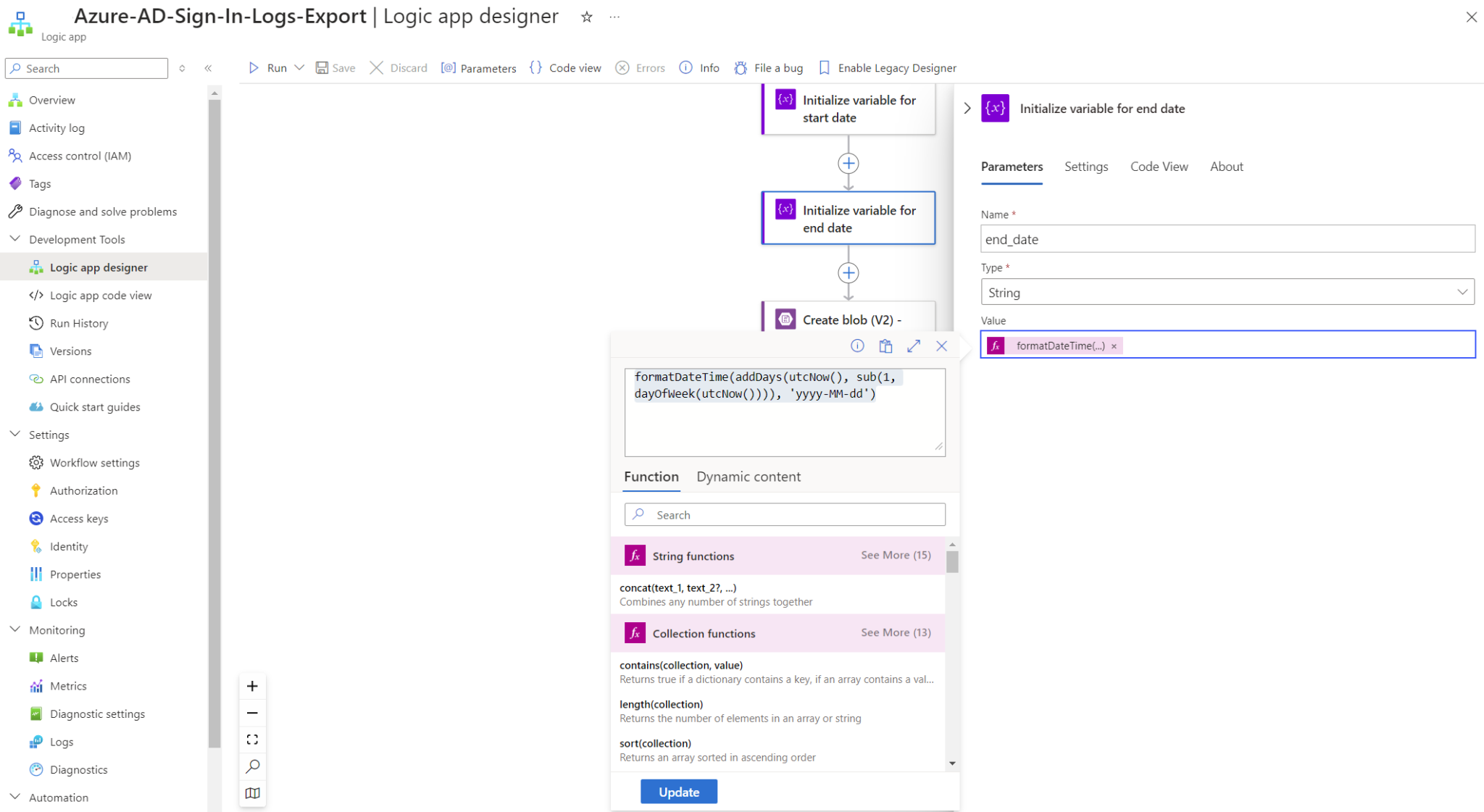The image size is (1484, 812).
Task: See more String functions
Action: coord(896,555)
